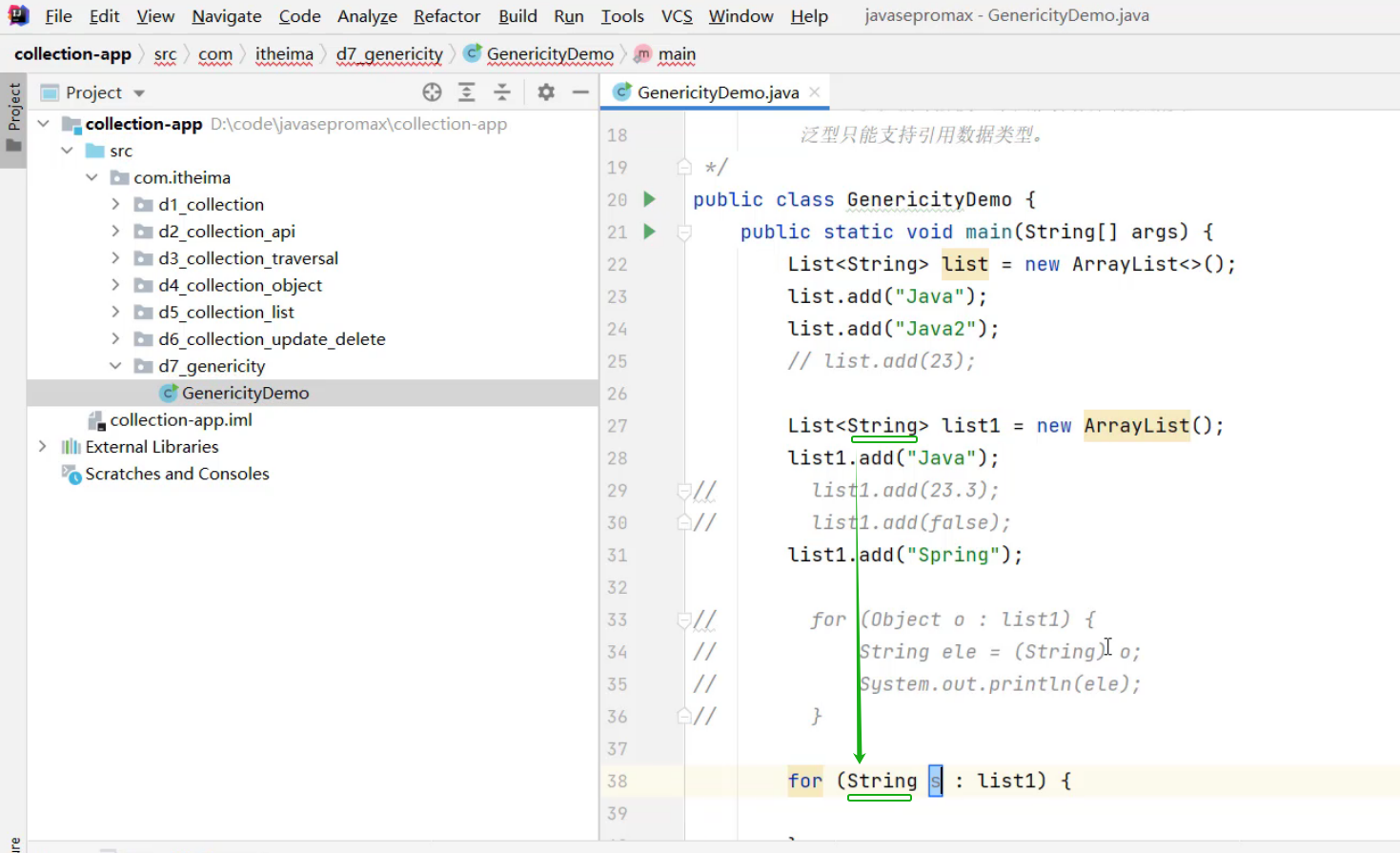This screenshot has height=853, width=1400.
Task: Click the GenericityDemo class icon in breadcrumb
Action: (x=472, y=53)
